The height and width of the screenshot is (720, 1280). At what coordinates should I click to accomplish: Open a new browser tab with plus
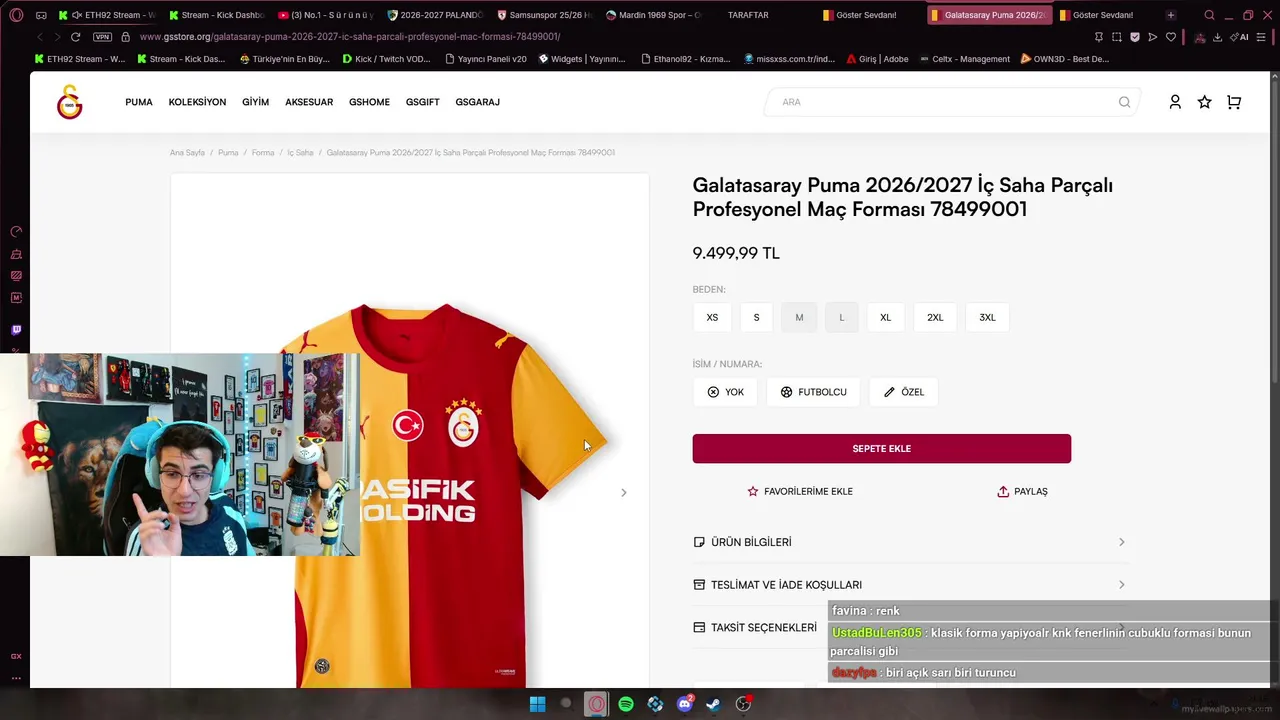point(1171,15)
